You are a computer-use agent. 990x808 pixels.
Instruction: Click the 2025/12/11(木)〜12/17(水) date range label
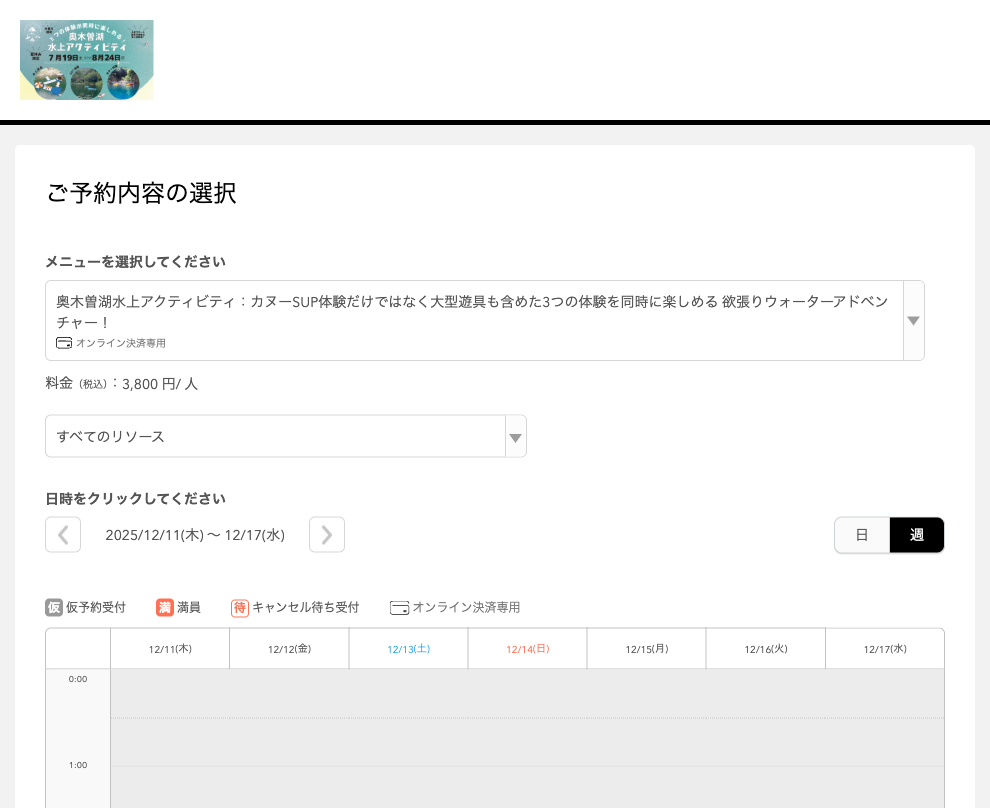click(195, 534)
